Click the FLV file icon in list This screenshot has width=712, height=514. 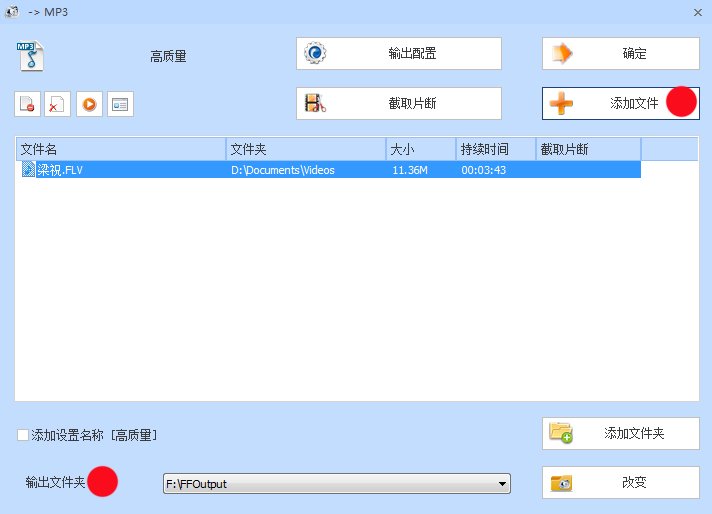point(28,169)
